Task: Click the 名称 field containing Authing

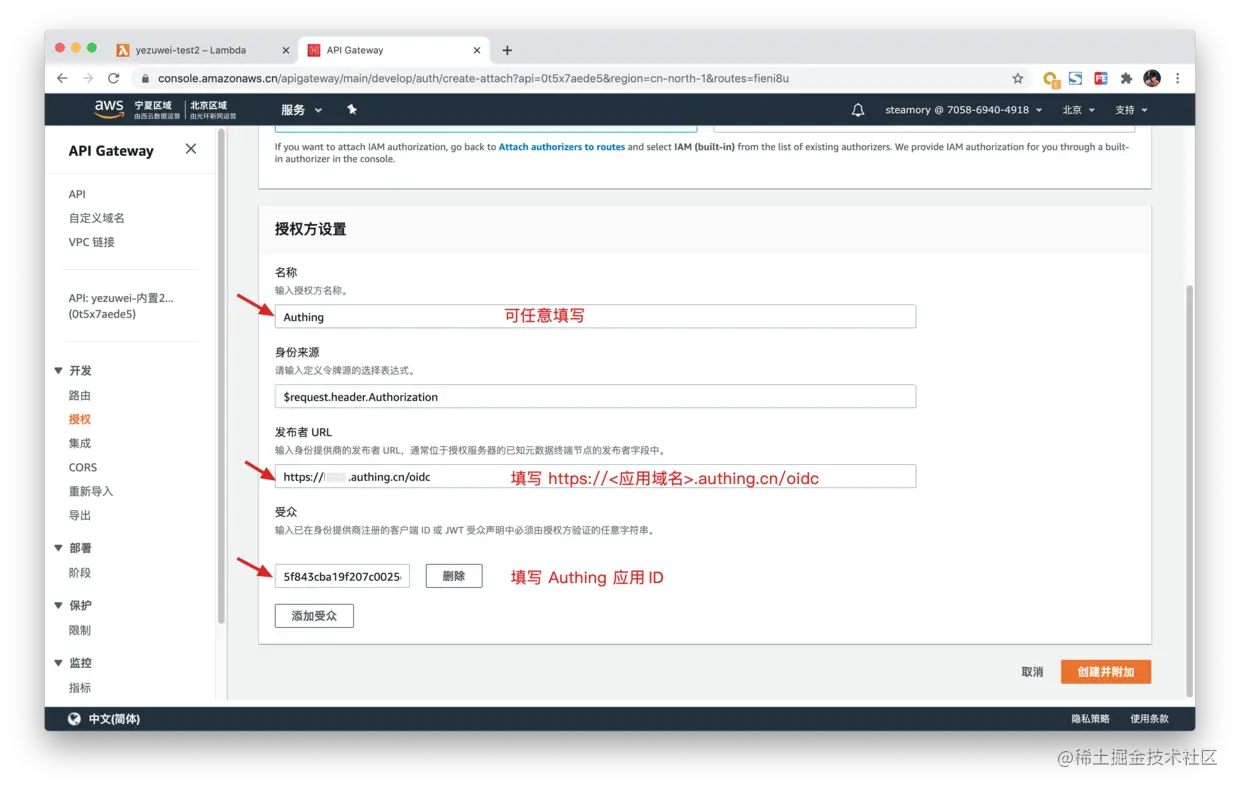Action: pyautogui.click(x=595, y=316)
